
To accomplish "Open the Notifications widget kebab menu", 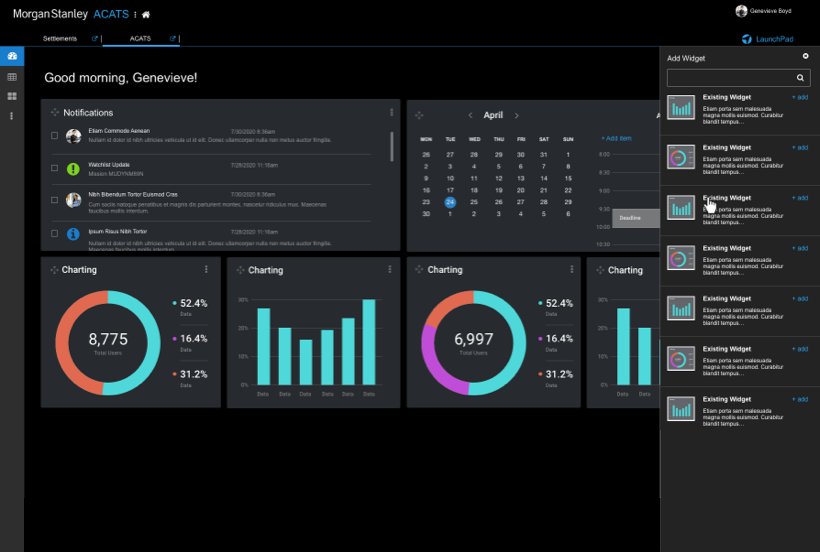I will [391, 113].
